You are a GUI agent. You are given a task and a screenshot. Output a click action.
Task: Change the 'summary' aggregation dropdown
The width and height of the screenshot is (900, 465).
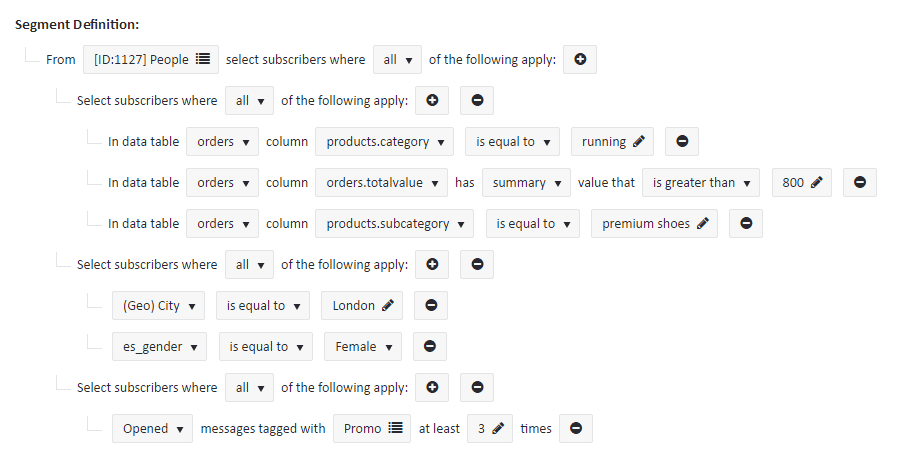tap(525, 183)
